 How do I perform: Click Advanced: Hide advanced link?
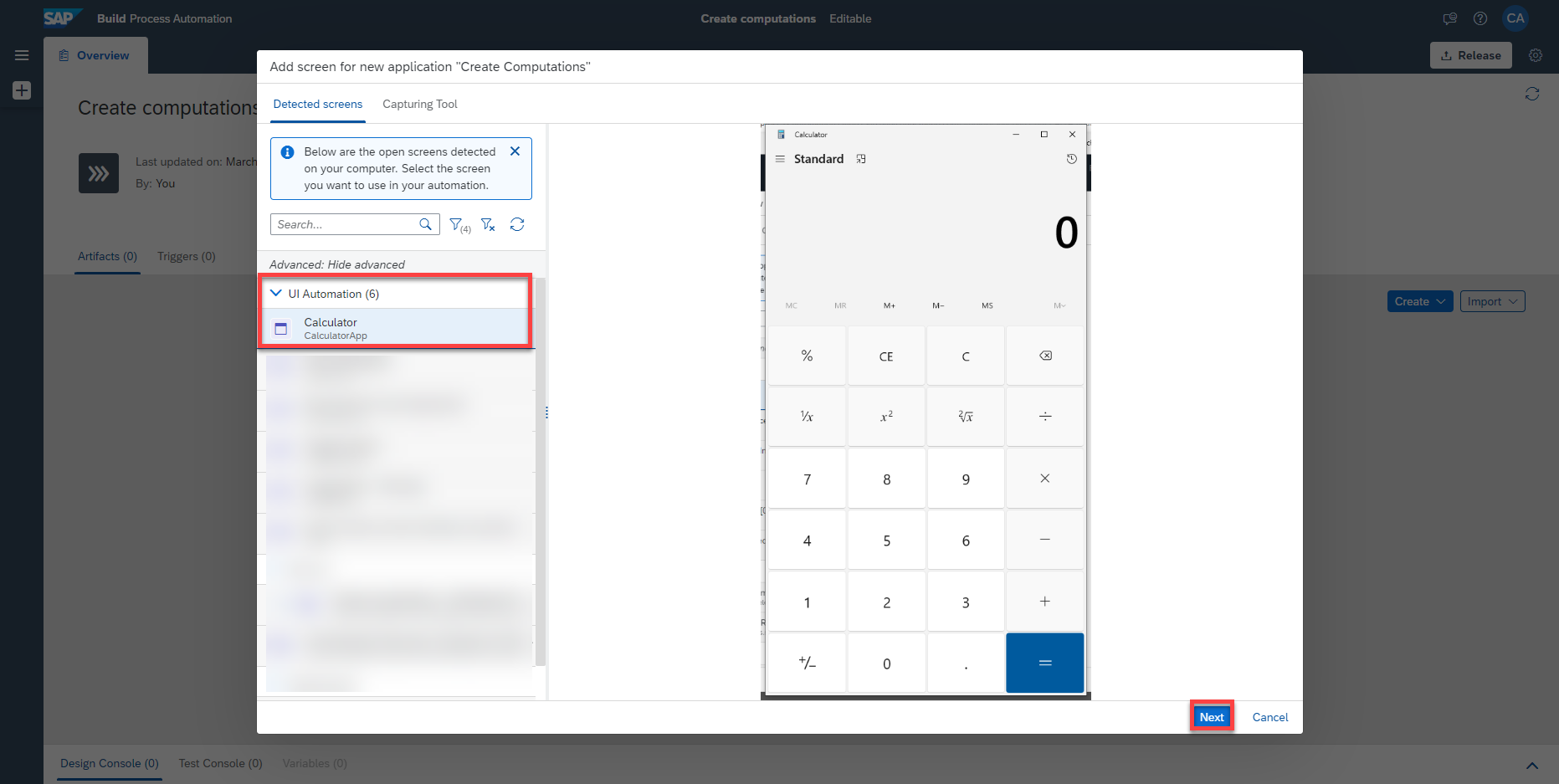(337, 264)
